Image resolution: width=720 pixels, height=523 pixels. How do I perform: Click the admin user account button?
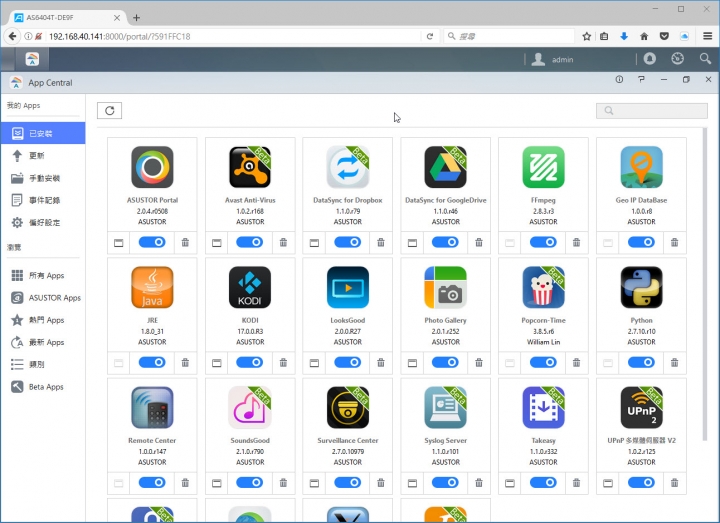pyautogui.click(x=552, y=59)
